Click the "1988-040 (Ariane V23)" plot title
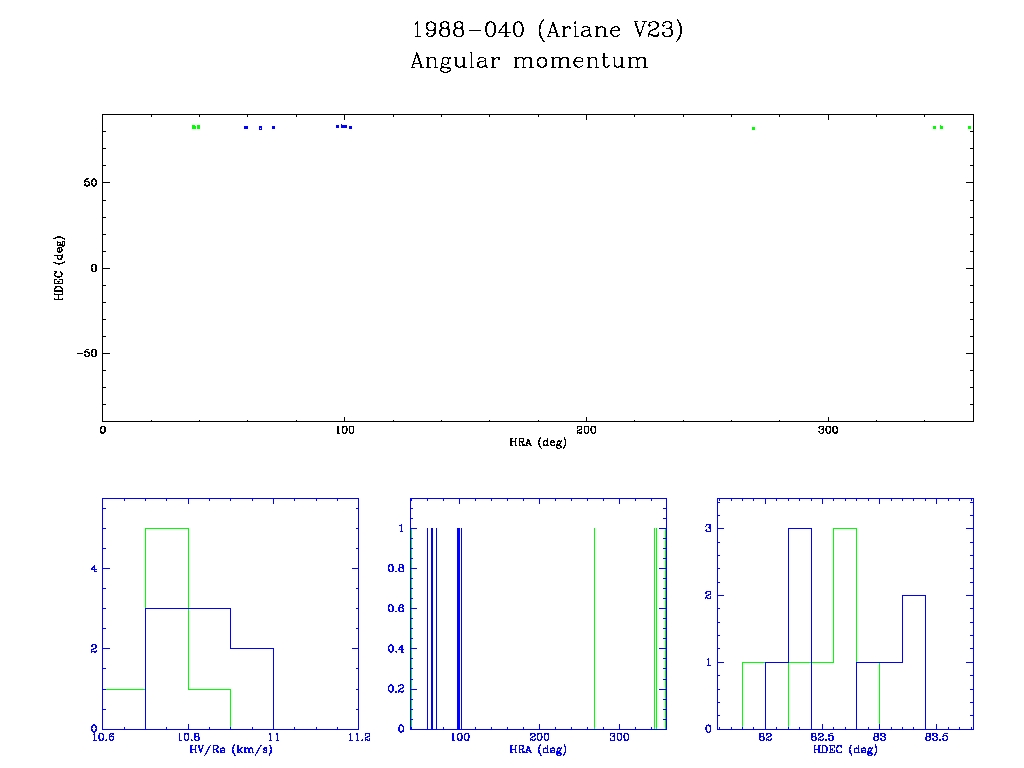1024x768 pixels. coord(547,31)
